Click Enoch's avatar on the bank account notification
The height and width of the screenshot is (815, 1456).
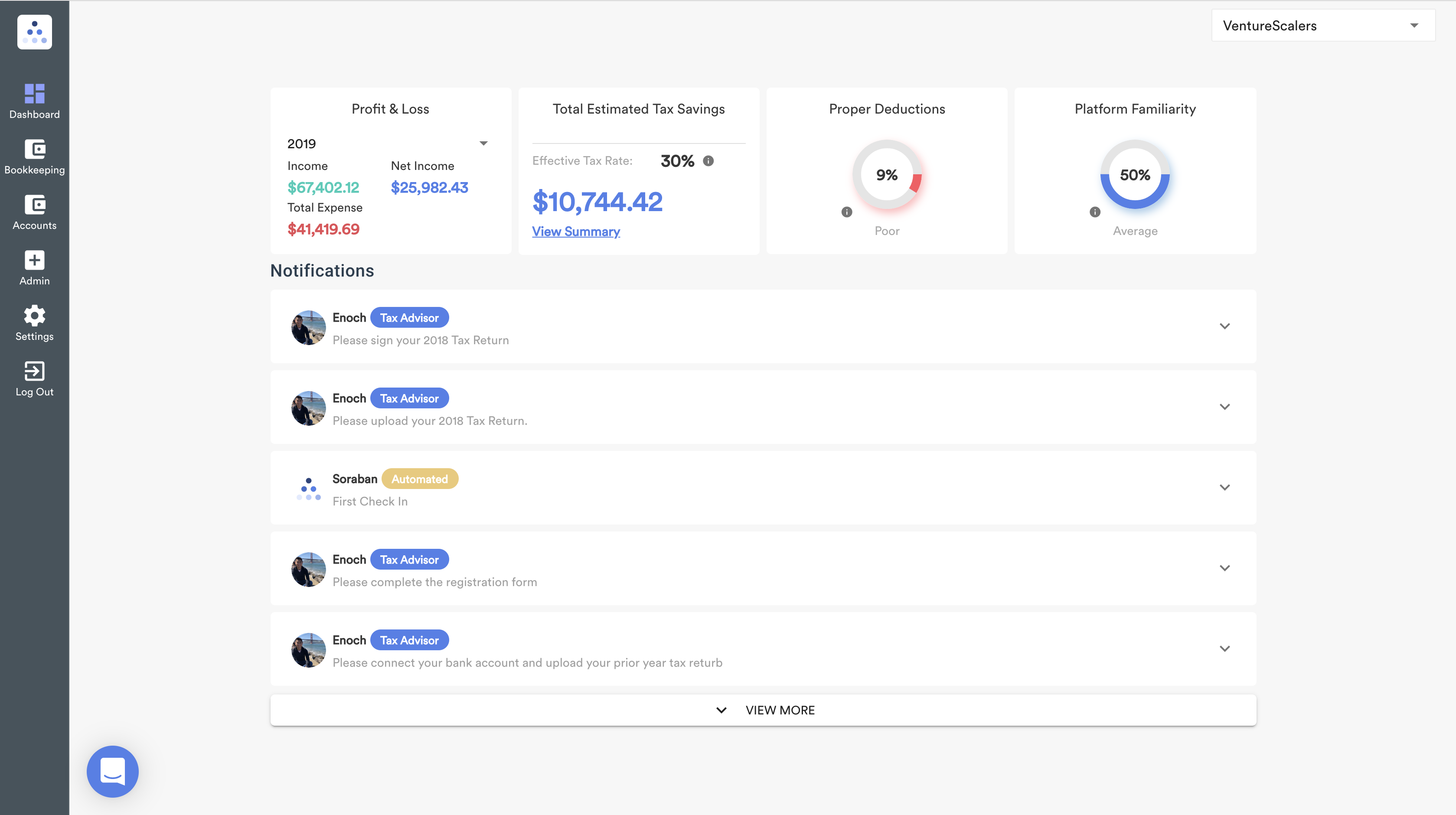tap(309, 650)
